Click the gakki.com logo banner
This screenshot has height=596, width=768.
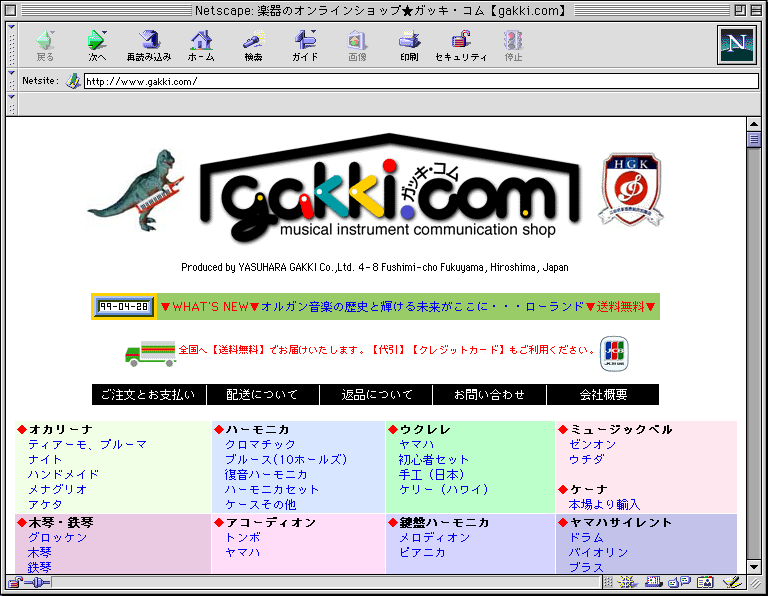coord(390,189)
